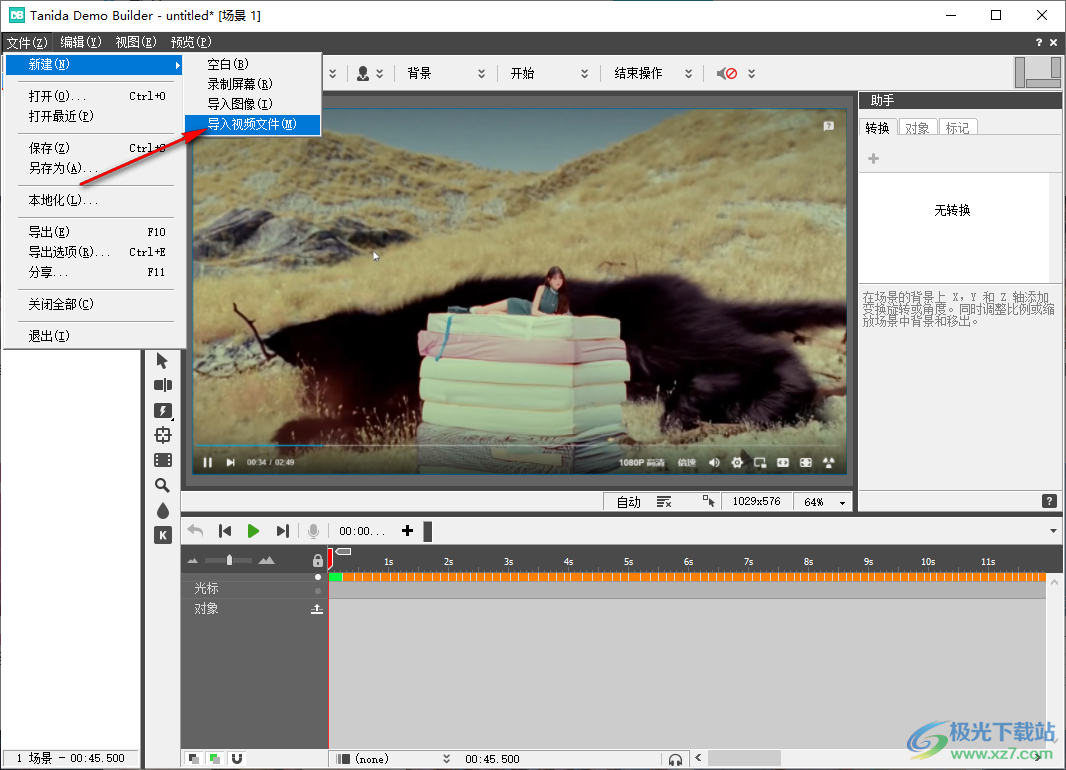1066x770 pixels.
Task: Switch to the 标记 assistant tab
Action: (957, 128)
